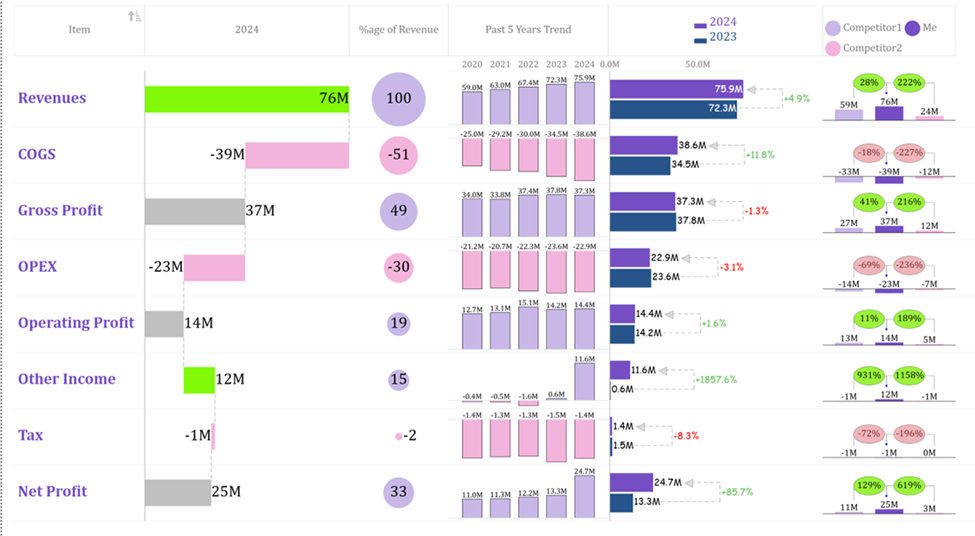Click the blue 2023 legend swatch
The image size is (975, 536).
click(x=700, y=38)
